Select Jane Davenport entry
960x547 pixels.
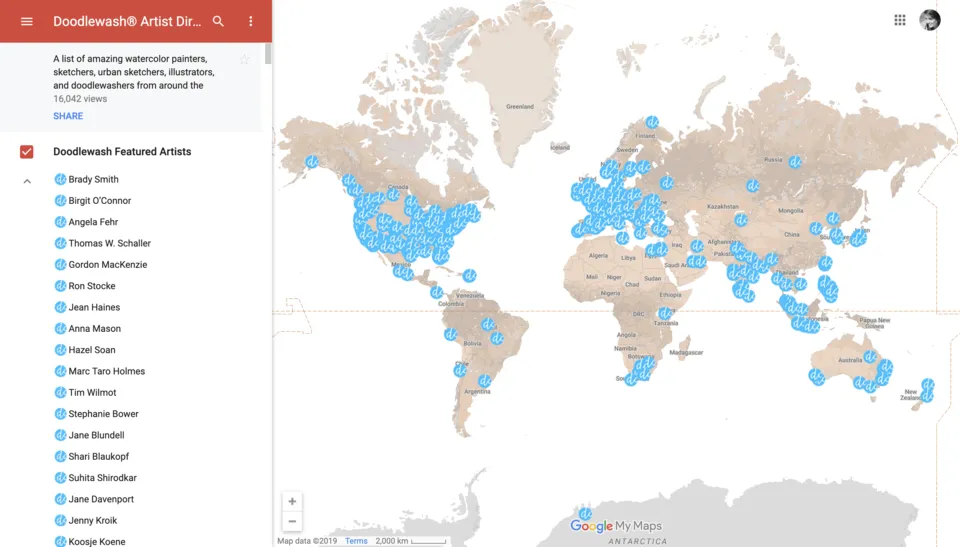tap(100, 499)
